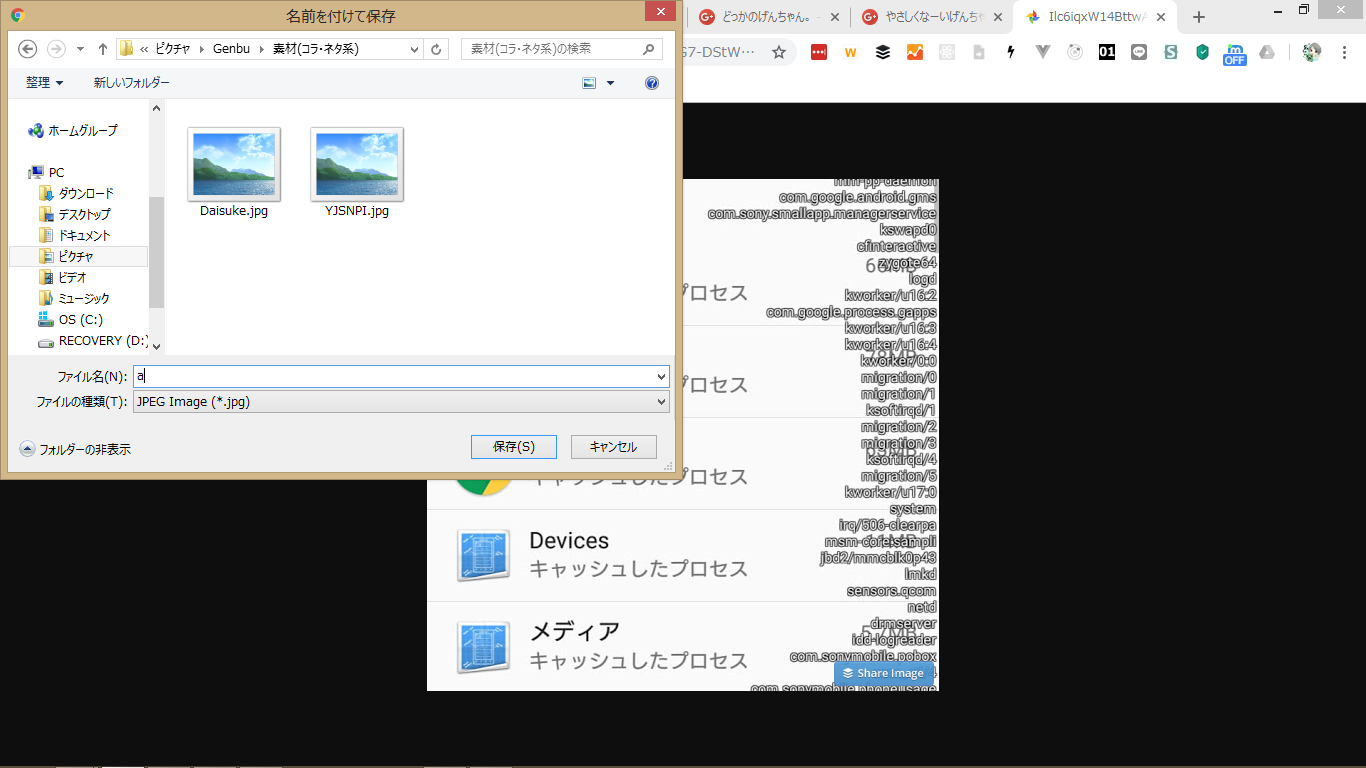Screen dimensions: 1366x768
Task: Open the Google Drive extension icon
Action: click(x=1267, y=52)
